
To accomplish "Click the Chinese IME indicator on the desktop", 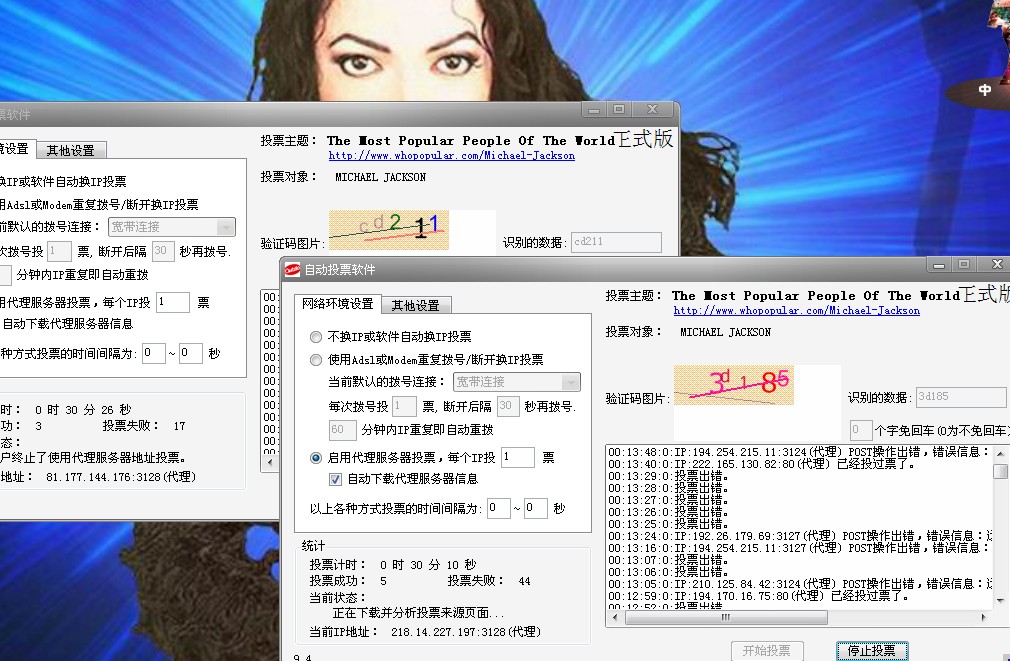I will pyautogui.click(x=985, y=90).
